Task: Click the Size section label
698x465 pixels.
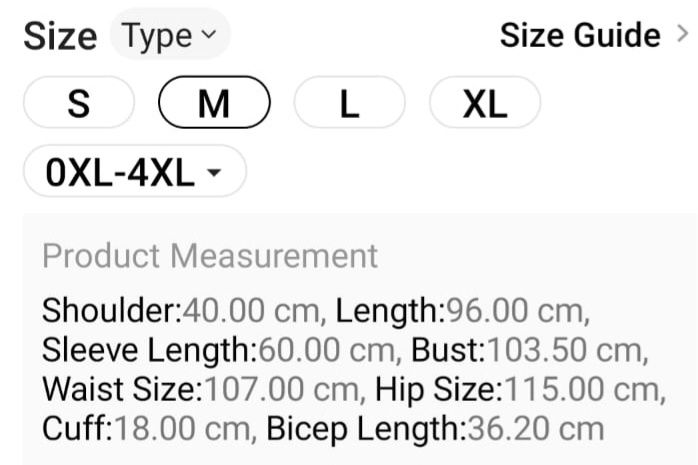Action: 60,36
